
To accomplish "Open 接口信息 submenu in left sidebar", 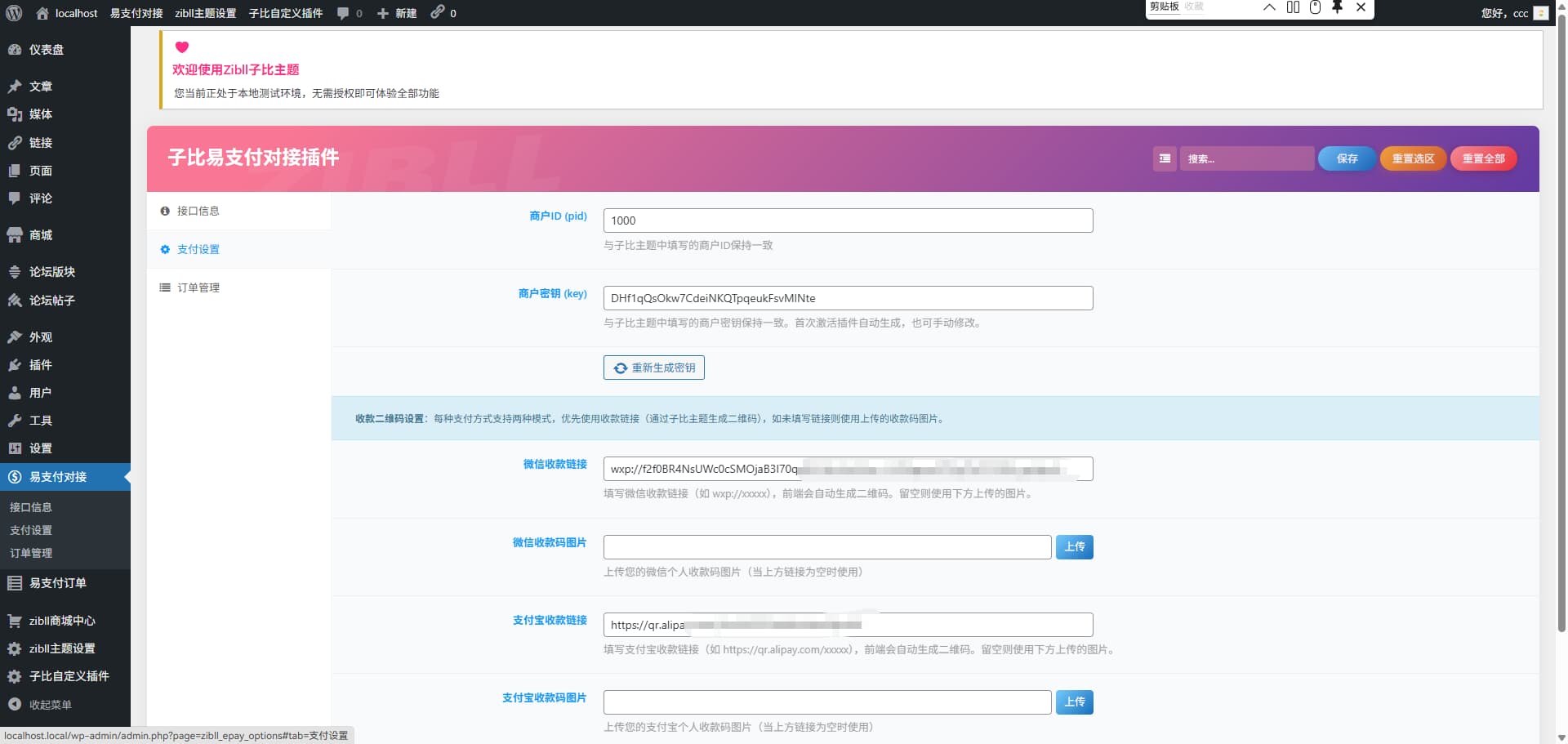I will click(x=31, y=507).
